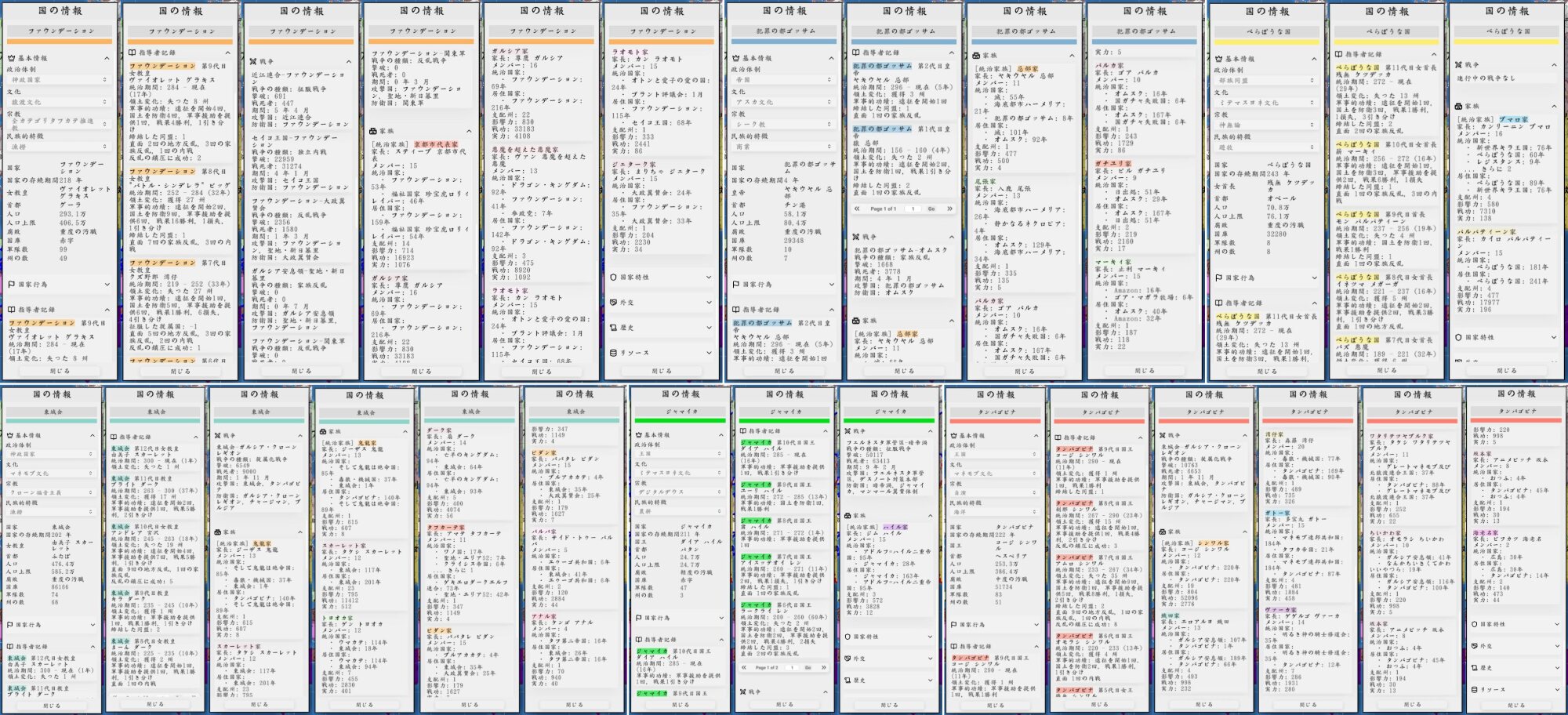
Task: Click the crown icon beside べらぼうな国 基本情報
Action: tap(1218, 59)
